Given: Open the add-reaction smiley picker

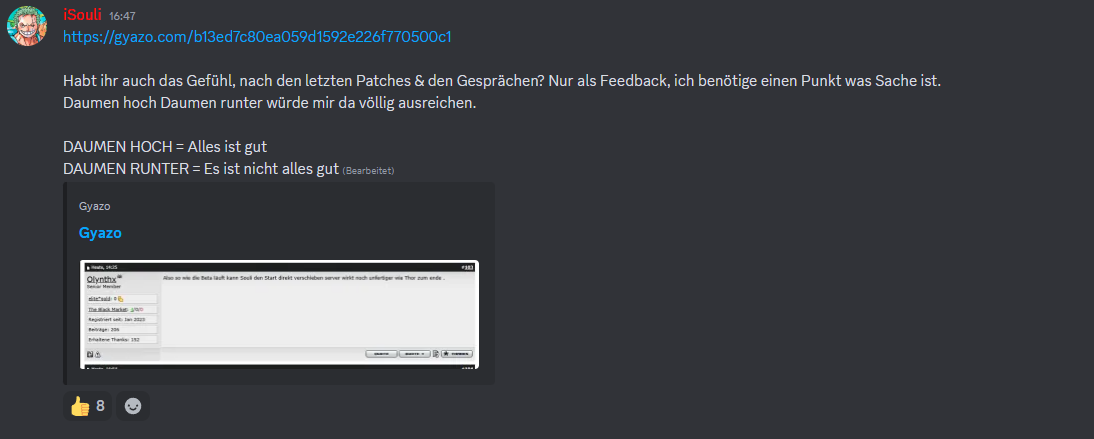Looking at the screenshot, I should (x=133, y=405).
